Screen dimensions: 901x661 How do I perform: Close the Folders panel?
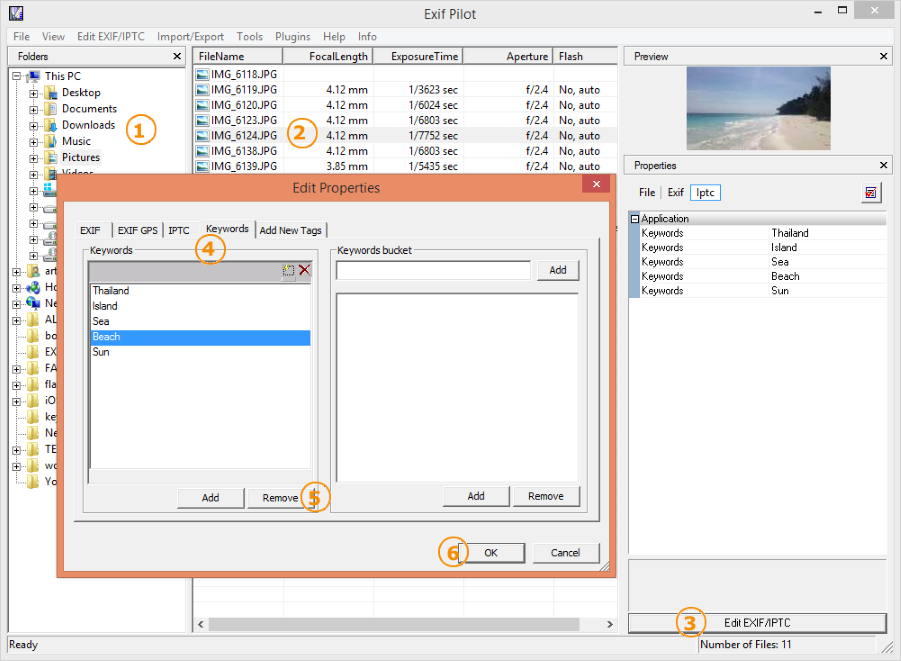point(177,56)
